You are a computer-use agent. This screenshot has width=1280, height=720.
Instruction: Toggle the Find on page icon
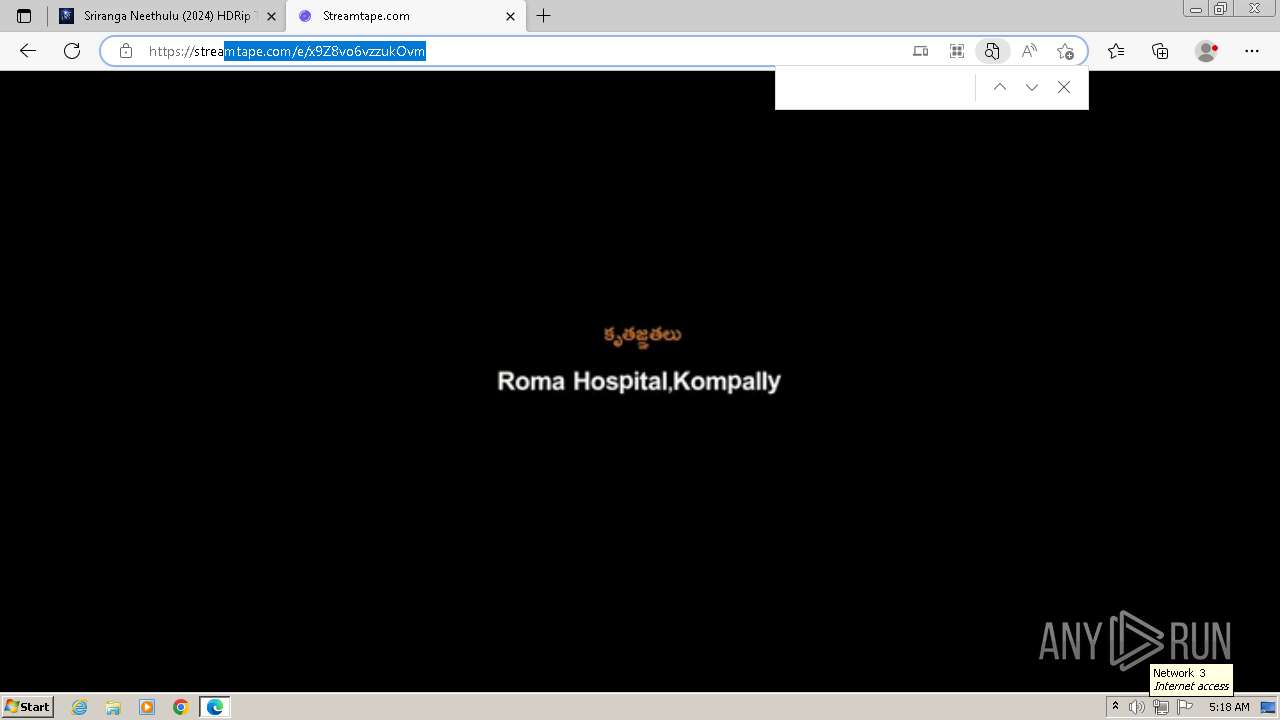[x=992, y=51]
